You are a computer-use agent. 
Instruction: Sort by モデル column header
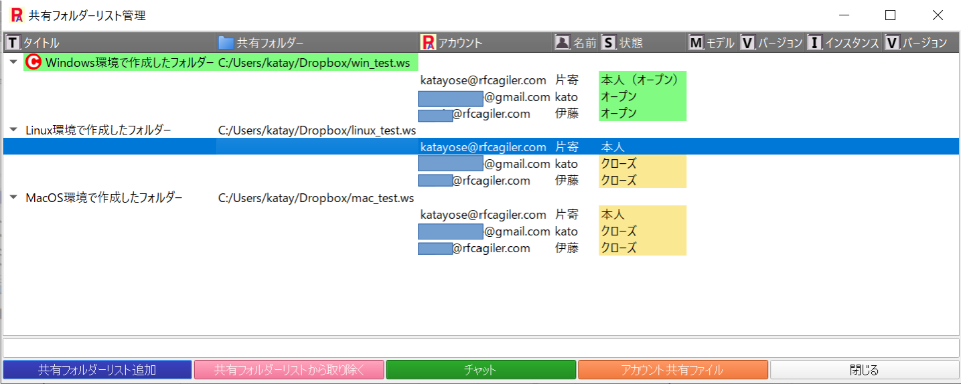(720, 43)
